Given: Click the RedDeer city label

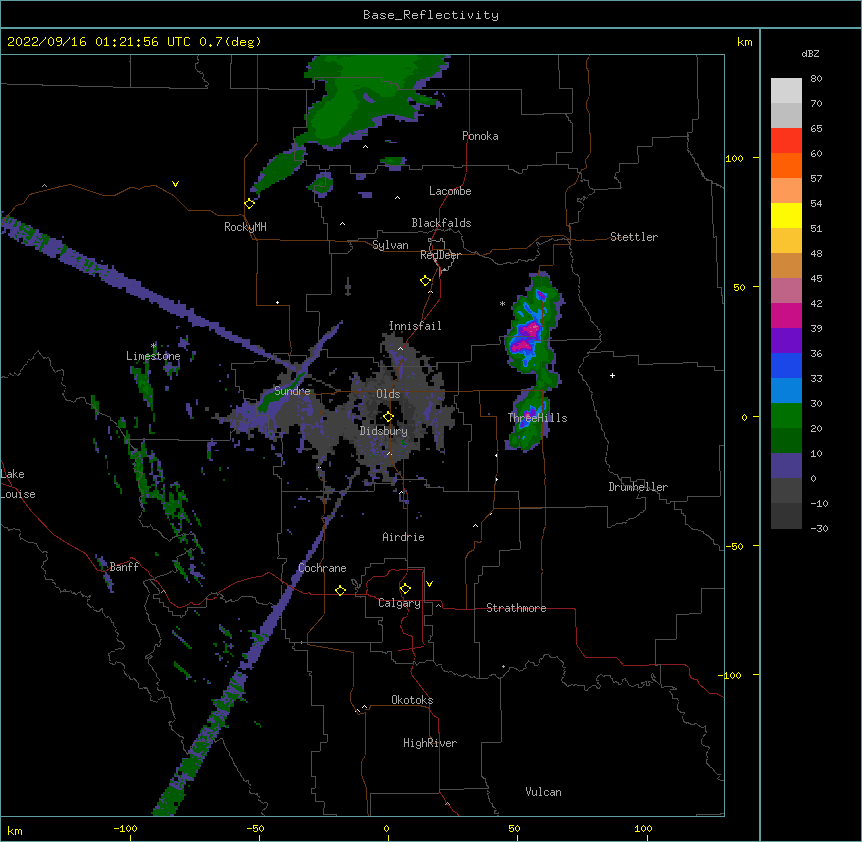Looking at the screenshot, I should 440,255.
